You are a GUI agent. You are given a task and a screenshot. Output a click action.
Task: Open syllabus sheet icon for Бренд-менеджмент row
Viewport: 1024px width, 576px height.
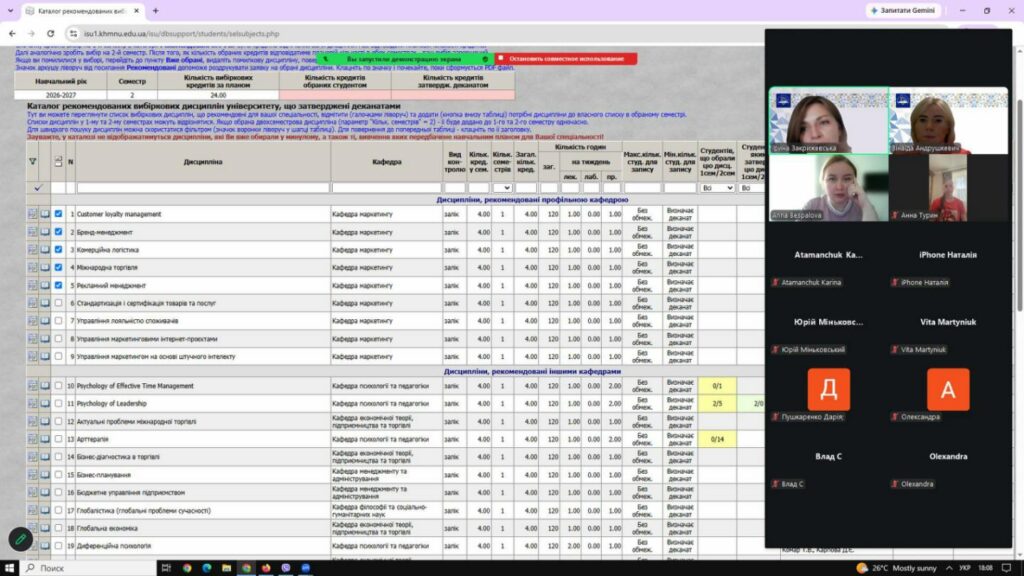click(x=32, y=232)
